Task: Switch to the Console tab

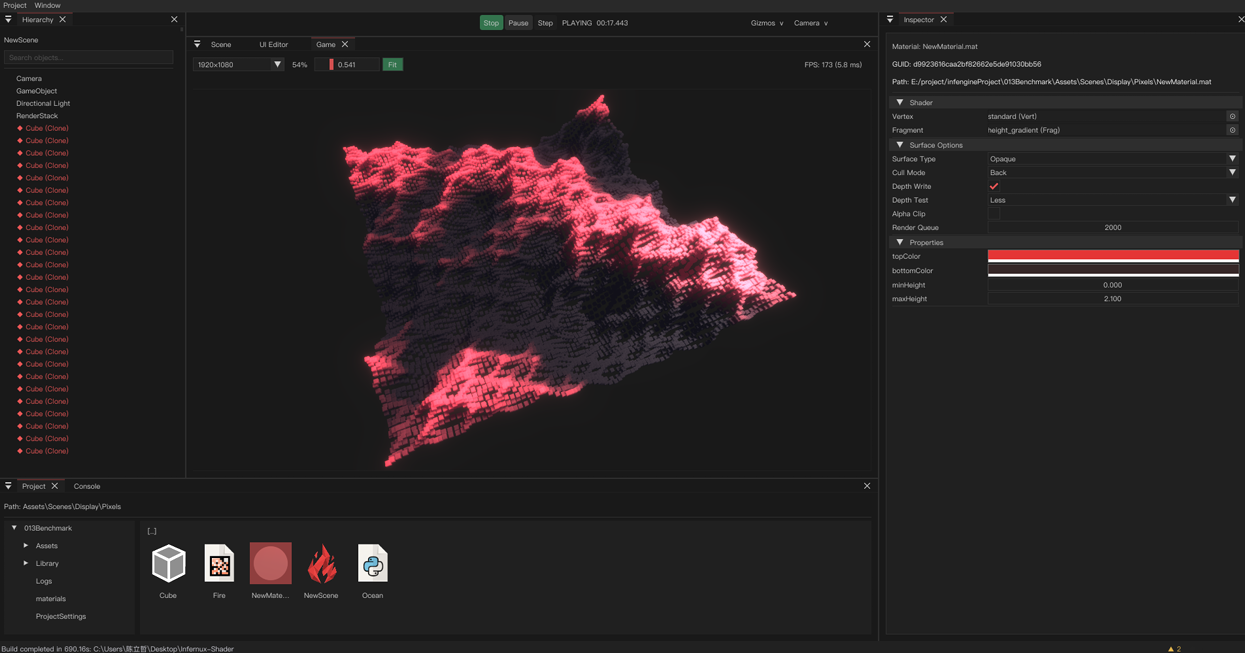Action: 87,486
